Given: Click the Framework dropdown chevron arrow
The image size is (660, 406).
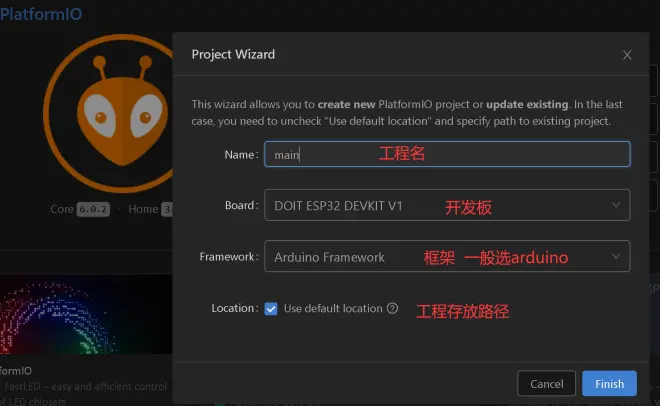Looking at the screenshot, I should click(615, 256).
